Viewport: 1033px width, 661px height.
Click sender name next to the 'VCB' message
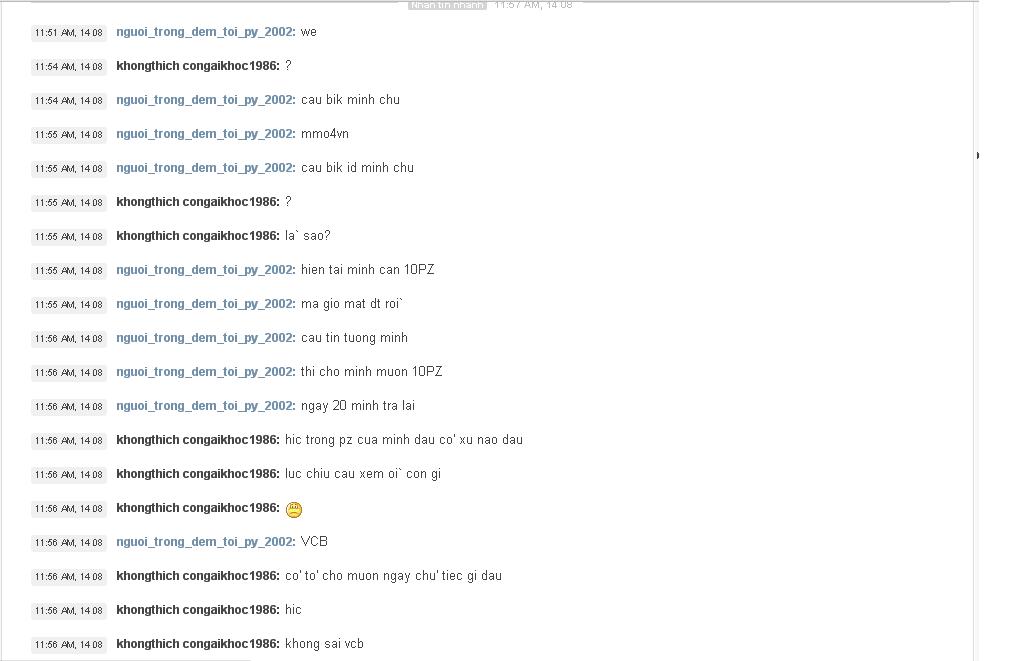pyautogui.click(x=206, y=542)
